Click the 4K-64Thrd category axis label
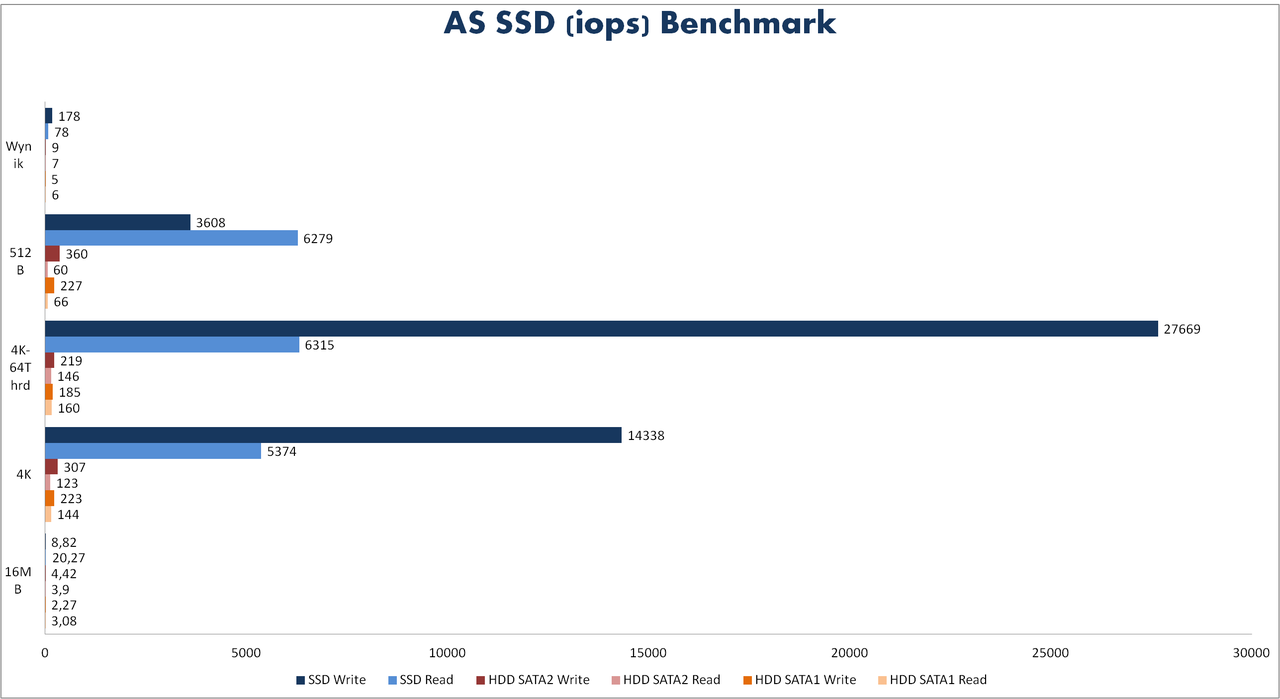 pos(19,368)
